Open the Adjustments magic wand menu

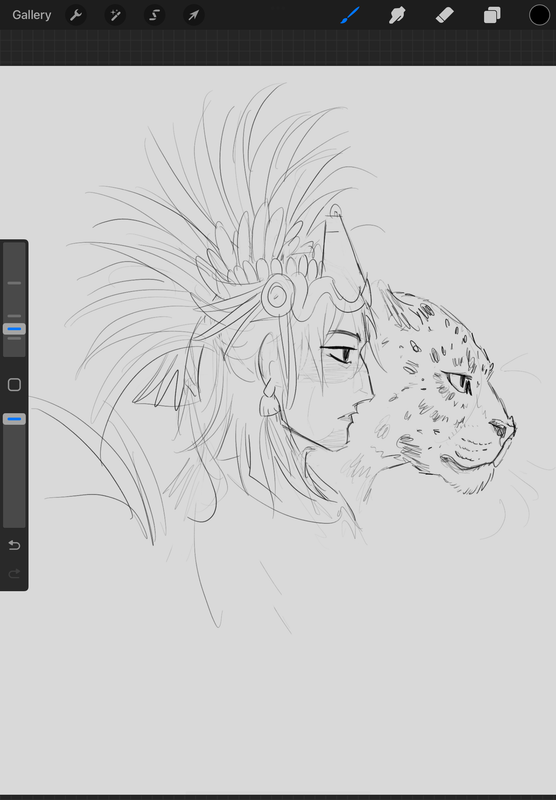[115, 15]
